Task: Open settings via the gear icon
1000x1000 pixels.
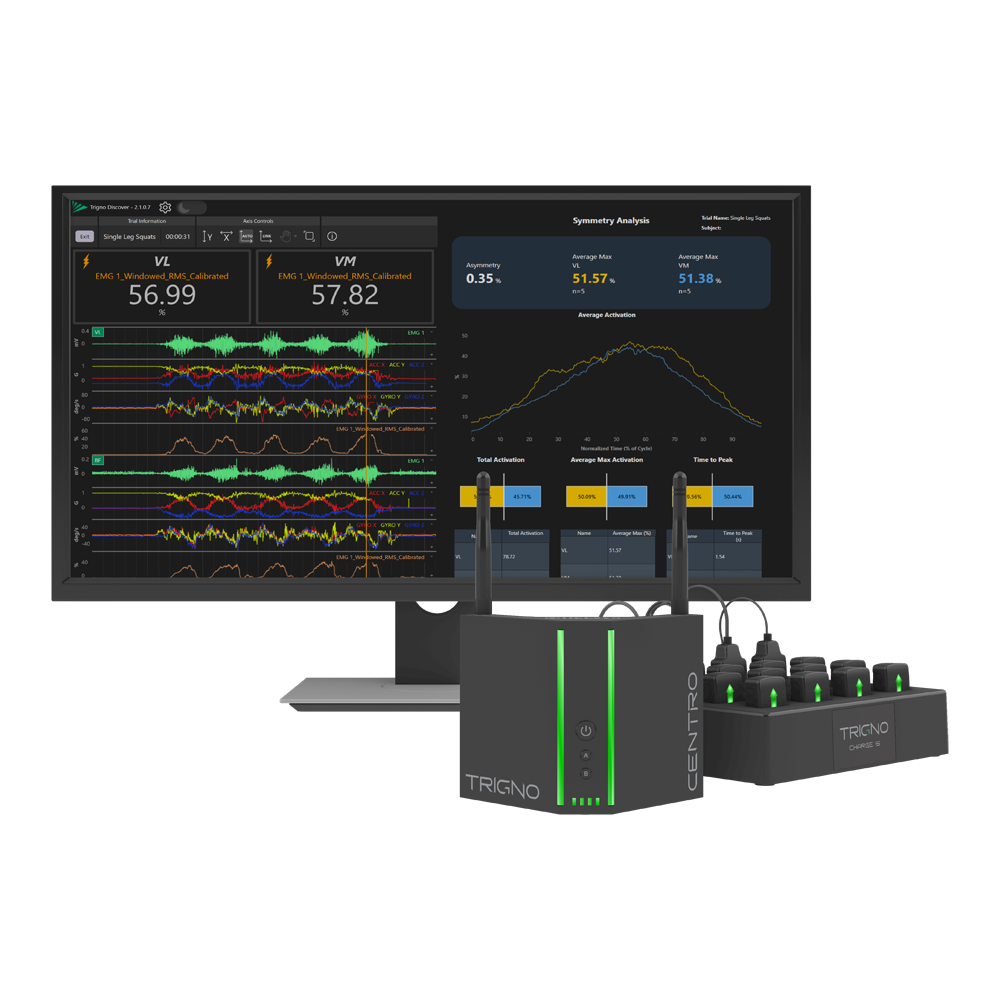Action: (165, 207)
